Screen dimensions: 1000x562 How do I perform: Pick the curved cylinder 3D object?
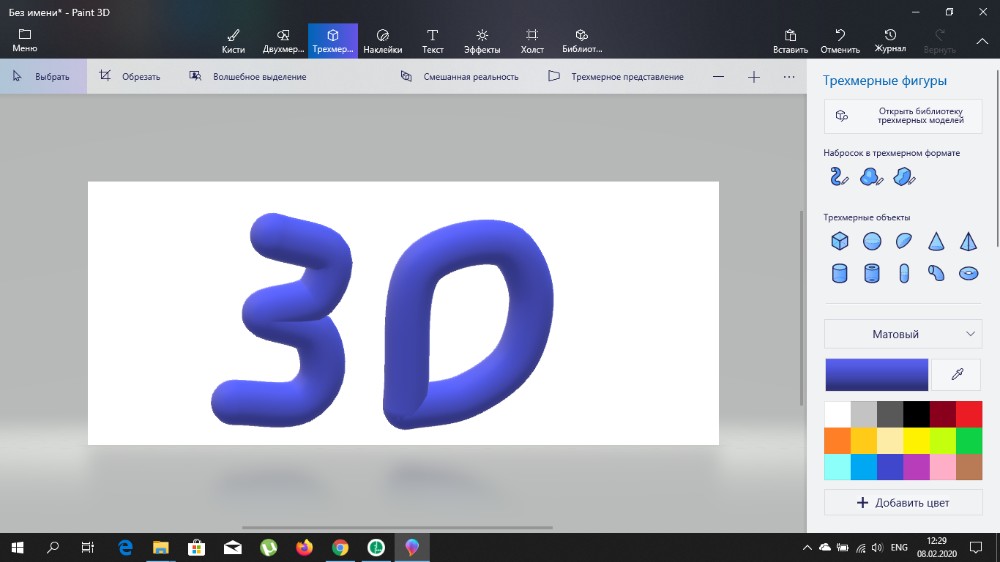(936, 274)
